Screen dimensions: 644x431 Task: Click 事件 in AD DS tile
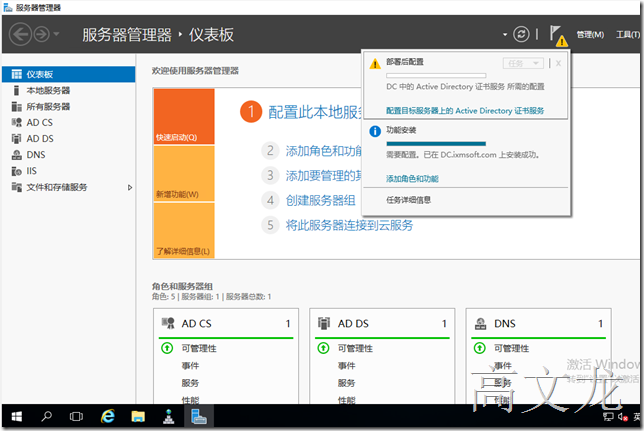347,366
